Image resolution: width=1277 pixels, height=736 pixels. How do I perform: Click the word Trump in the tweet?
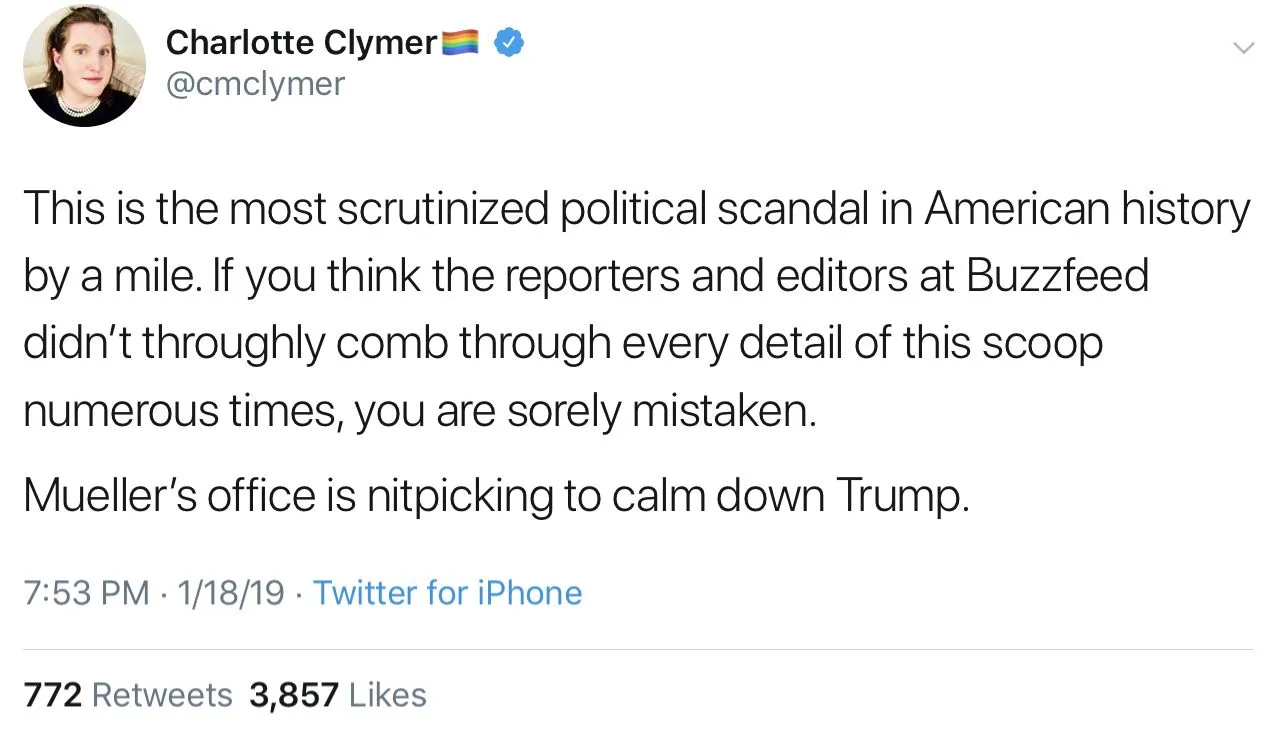(x=901, y=495)
